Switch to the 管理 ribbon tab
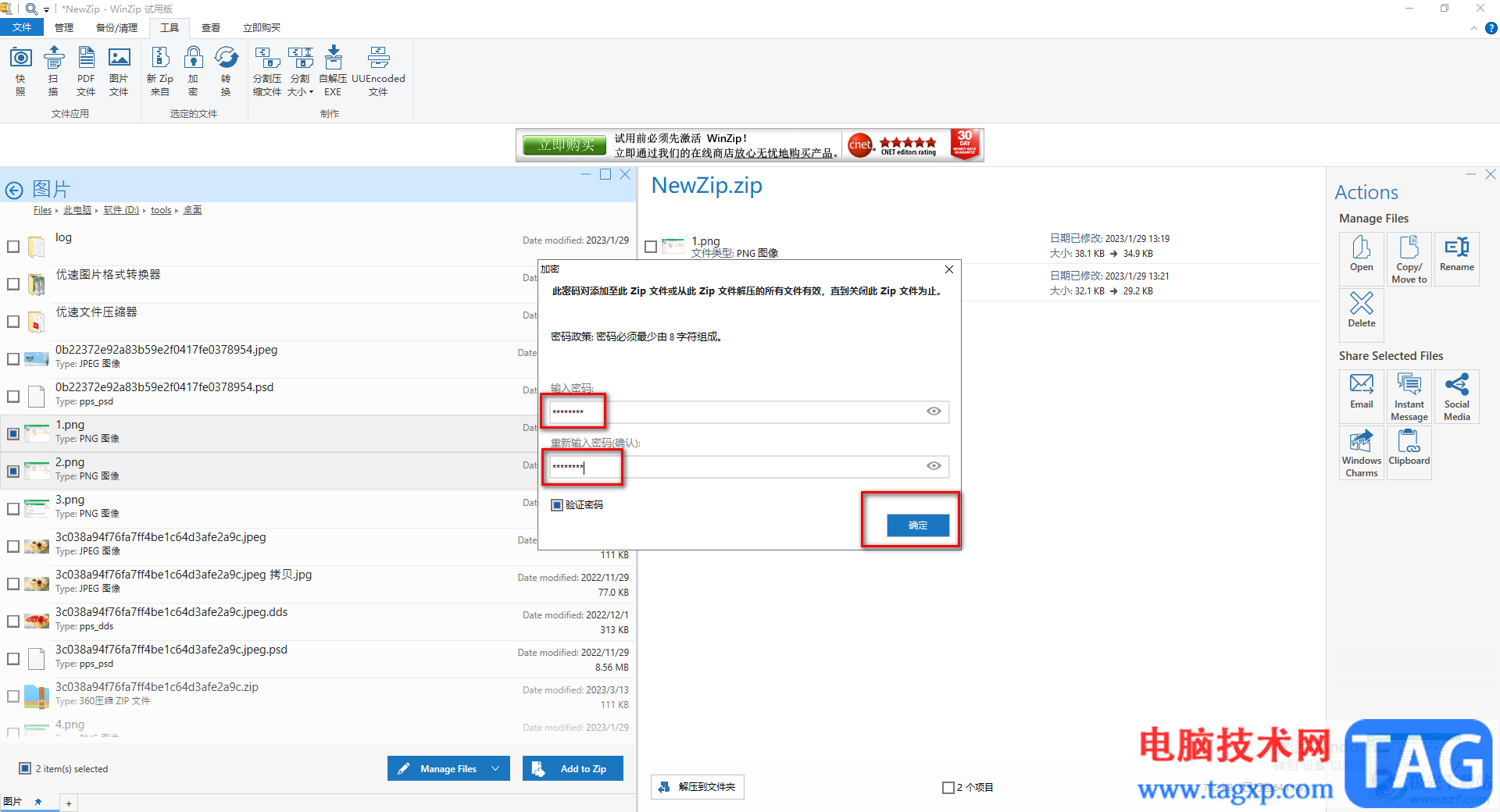This screenshot has width=1500, height=812. click(64, 27)
